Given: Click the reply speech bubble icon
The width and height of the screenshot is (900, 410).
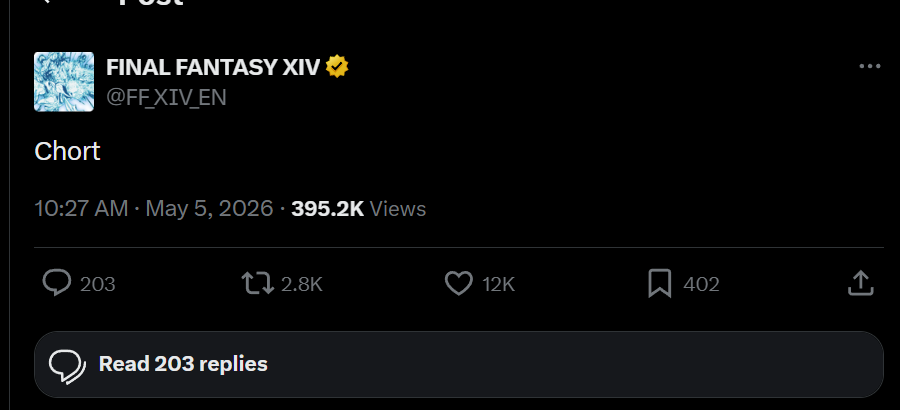Looking at the screenshot, I should (57, 283).
